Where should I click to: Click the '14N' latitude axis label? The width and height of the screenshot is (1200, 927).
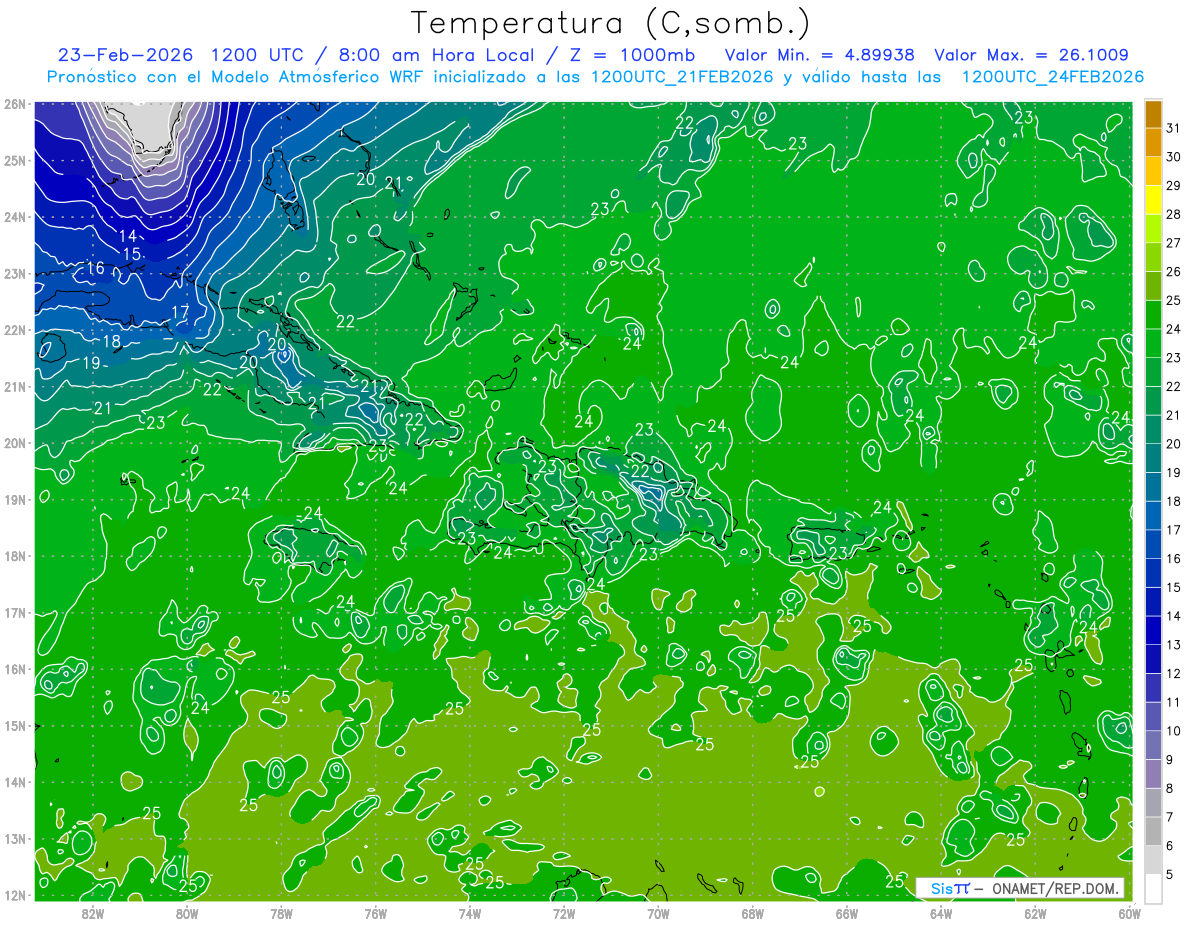[x=14, y=782]
